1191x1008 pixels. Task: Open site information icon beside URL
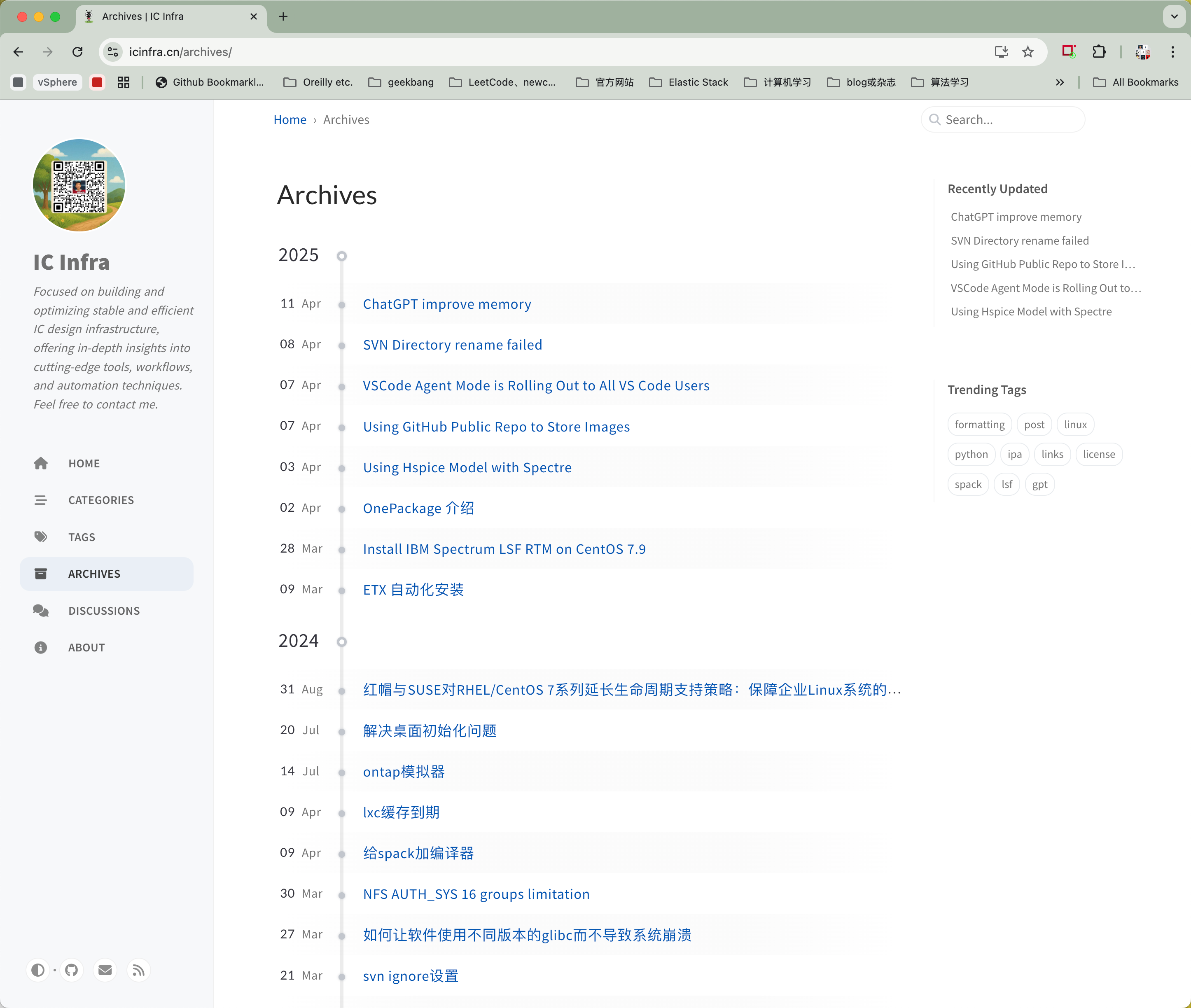pos(113,52)
